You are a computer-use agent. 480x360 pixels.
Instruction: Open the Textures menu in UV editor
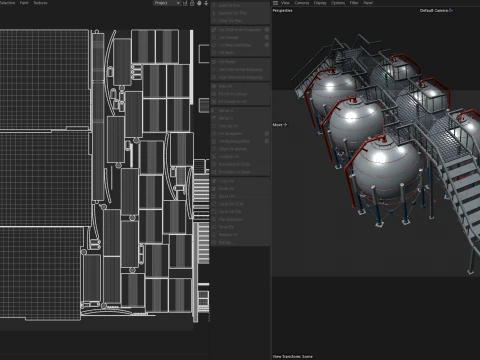(40, 3)
